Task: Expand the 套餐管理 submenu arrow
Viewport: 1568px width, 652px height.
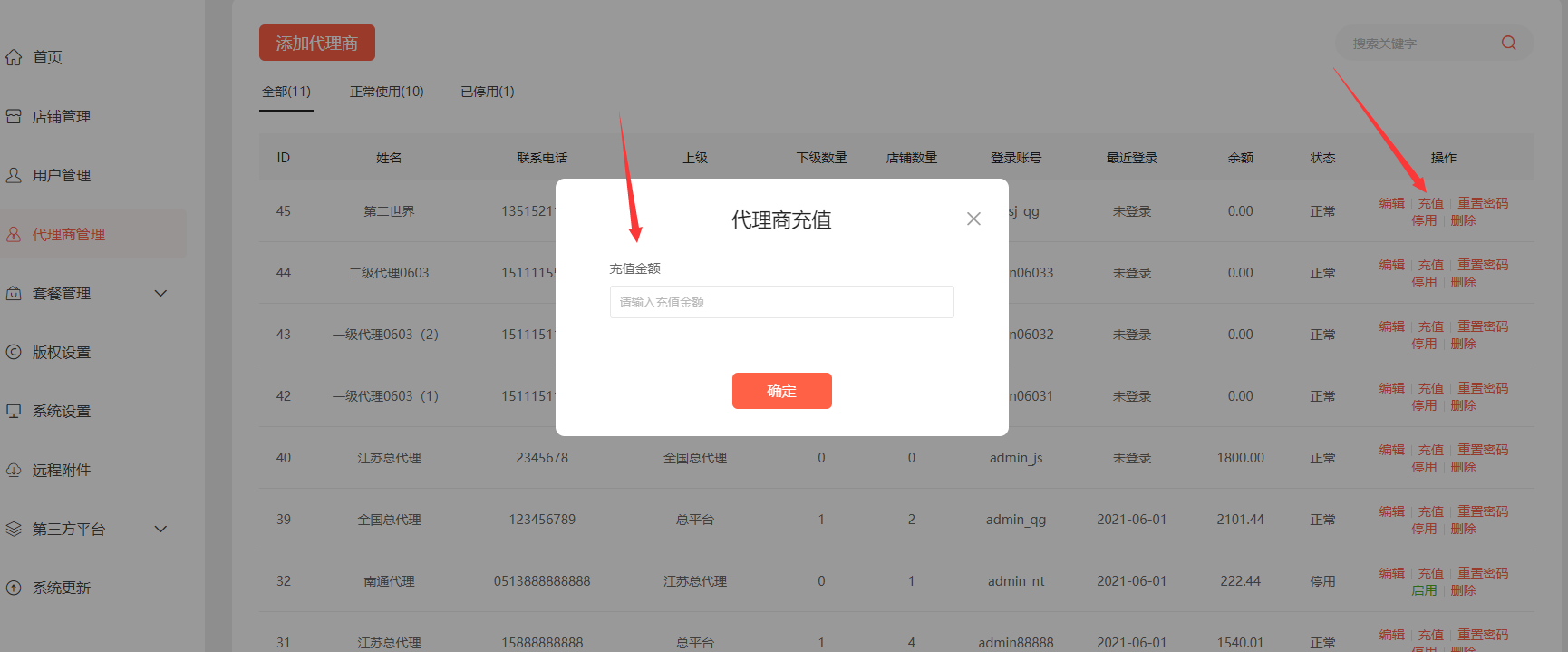Action: (x=160, y=293)
